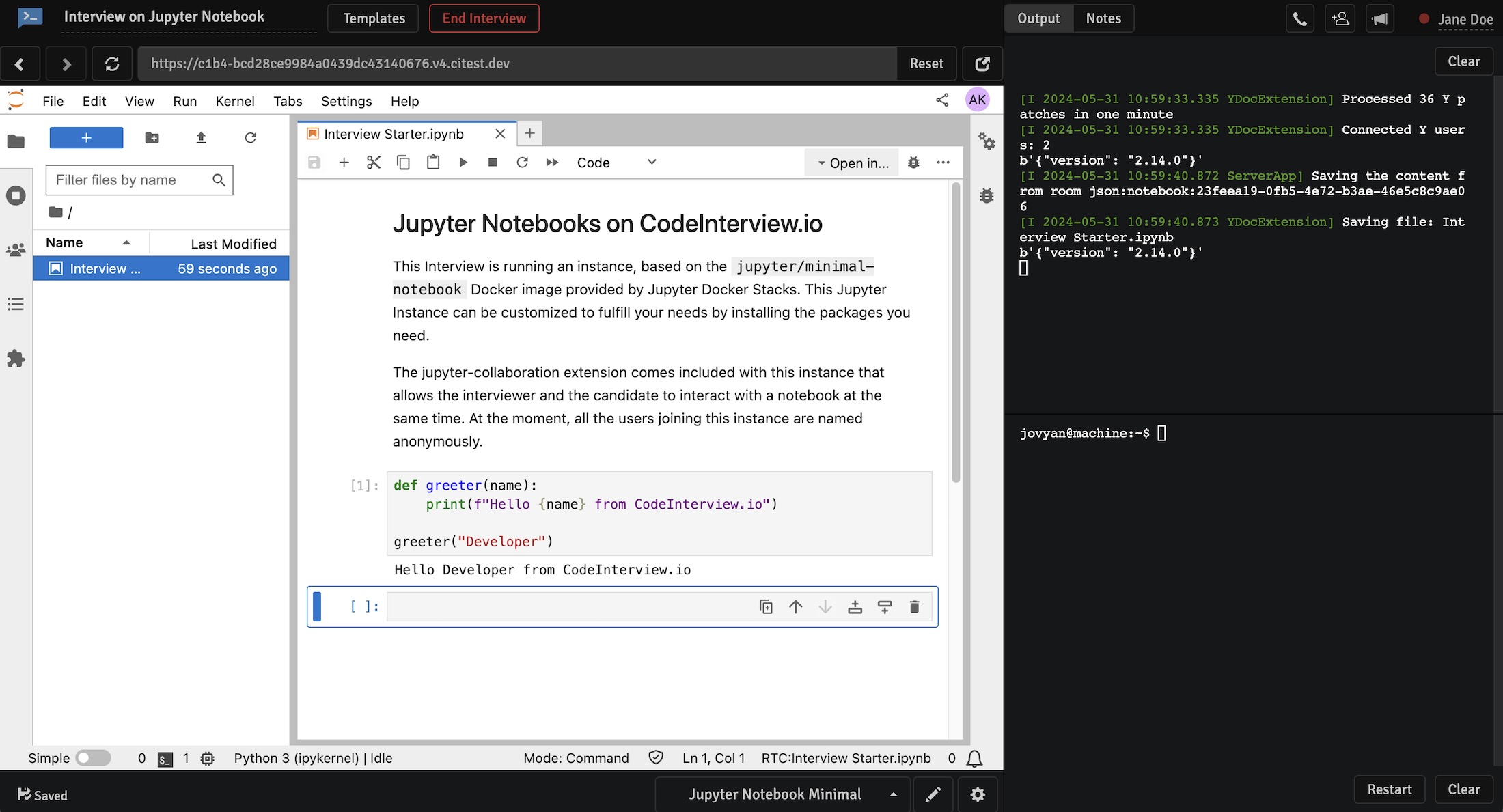
Task: Open the Run menu
Action: click(x=184, y=101)
